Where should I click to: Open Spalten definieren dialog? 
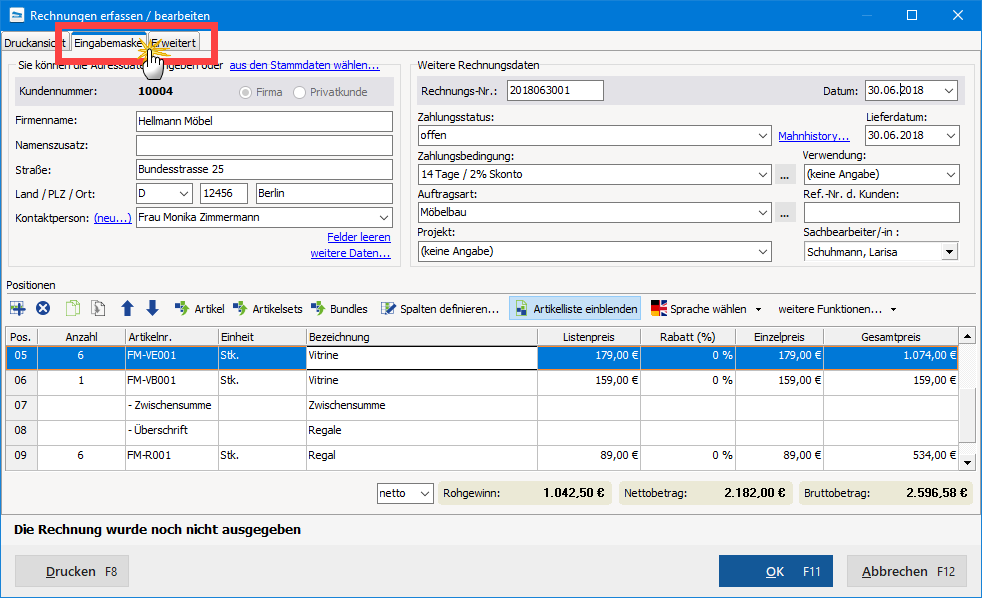(x=440, y=309)
